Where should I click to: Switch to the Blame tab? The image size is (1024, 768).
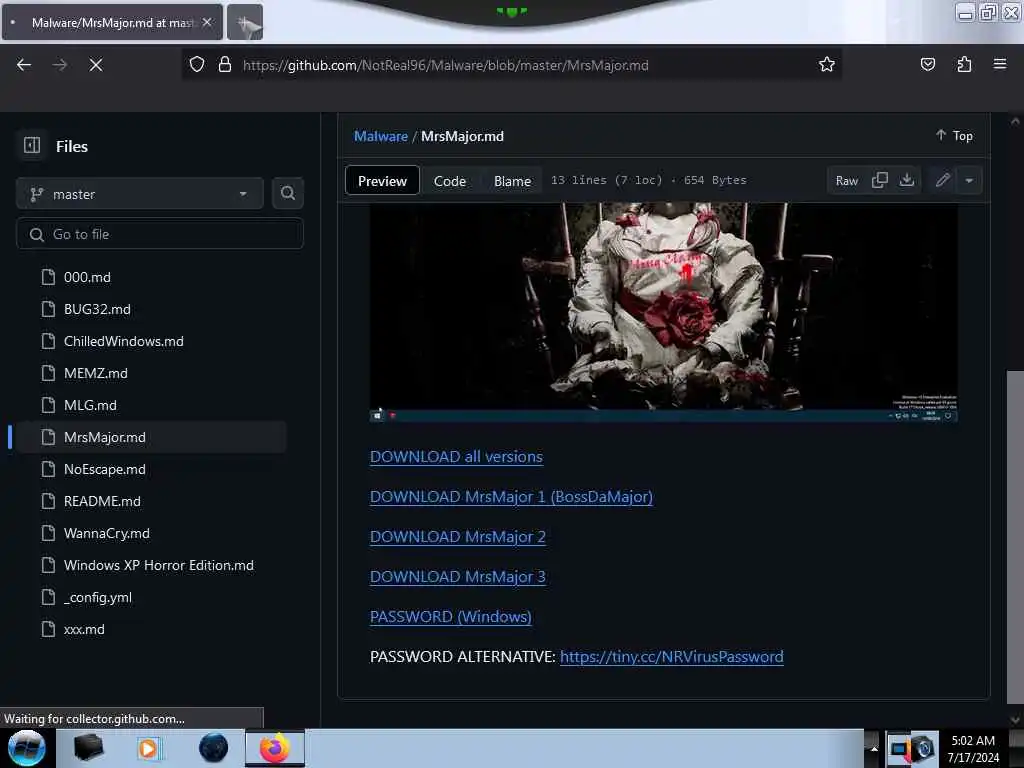513,181
